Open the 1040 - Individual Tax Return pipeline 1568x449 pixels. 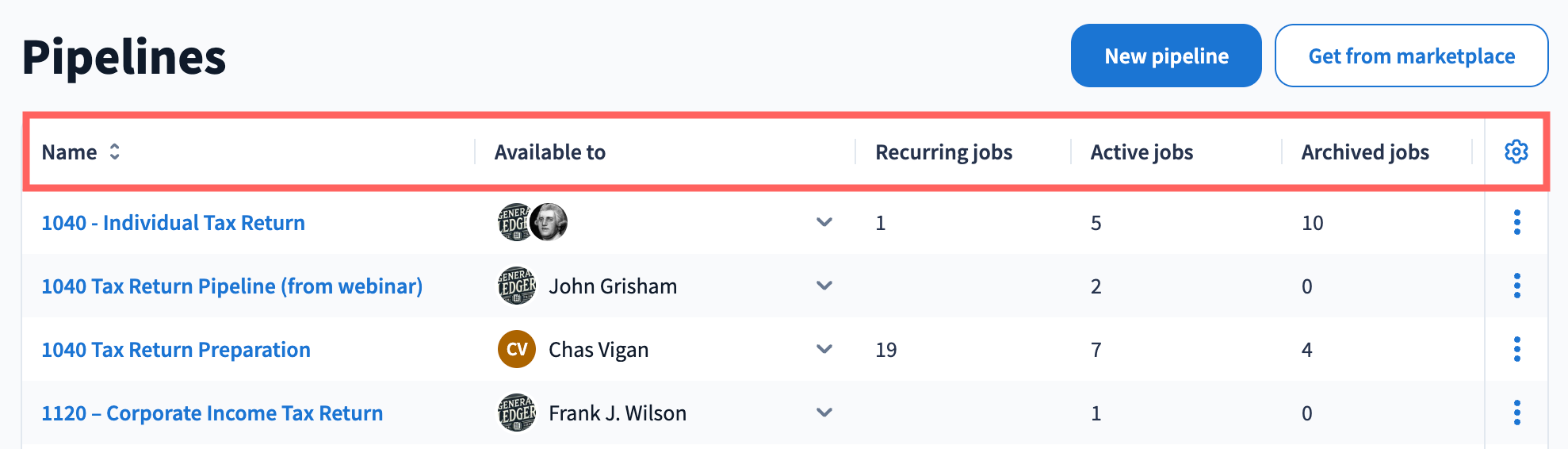tap(173, 223)
